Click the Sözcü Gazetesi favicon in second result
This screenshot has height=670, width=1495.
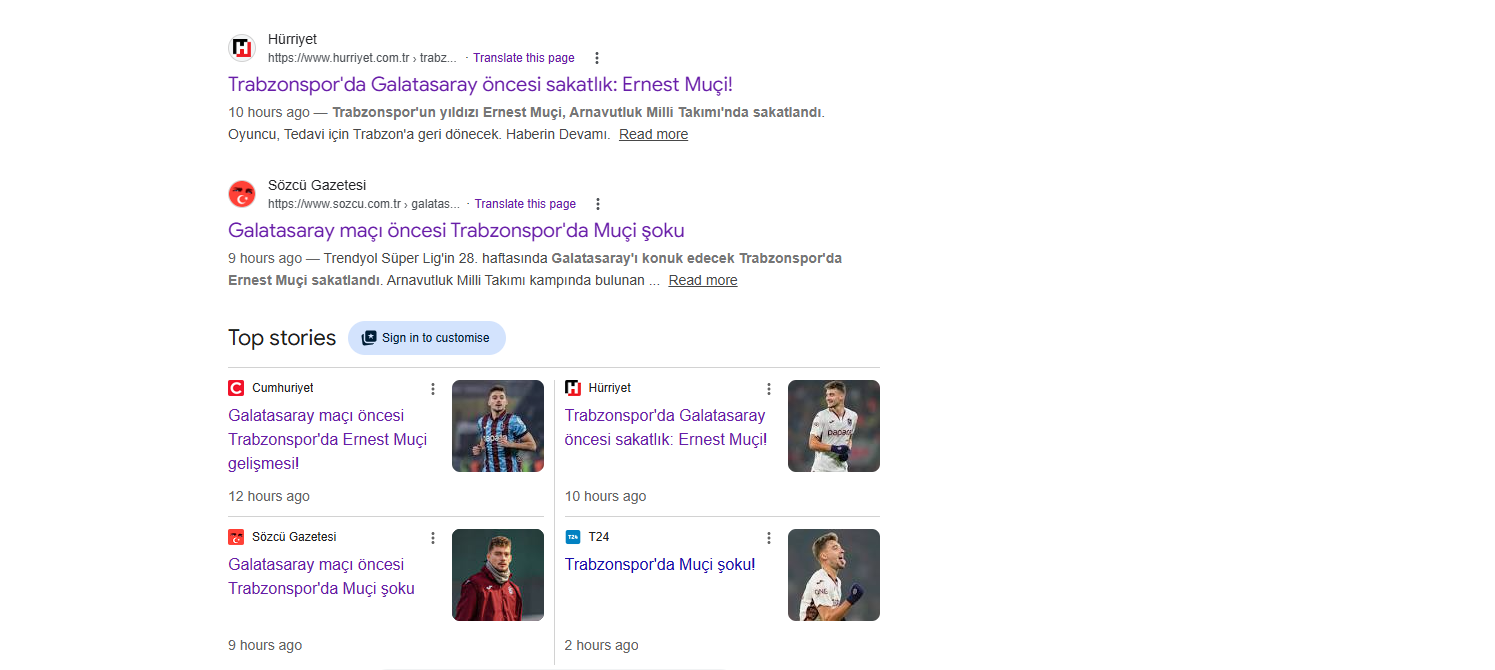tap(242, 194)
